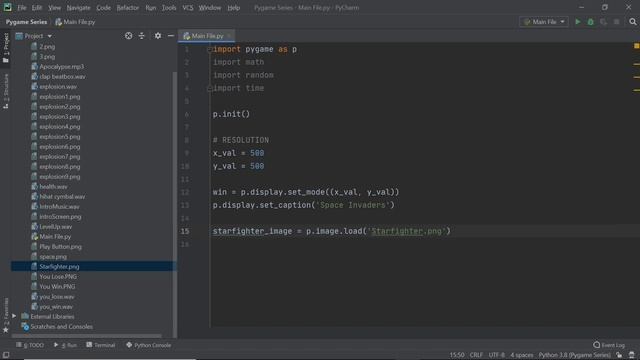Click the 4 spaces indent setting

(x=522, y=355)
